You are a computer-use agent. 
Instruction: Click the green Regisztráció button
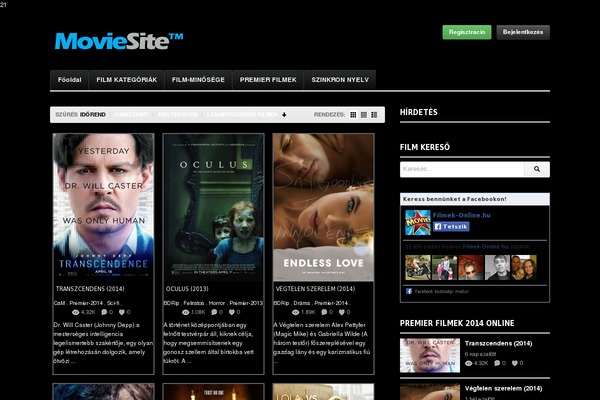(467, 32)
